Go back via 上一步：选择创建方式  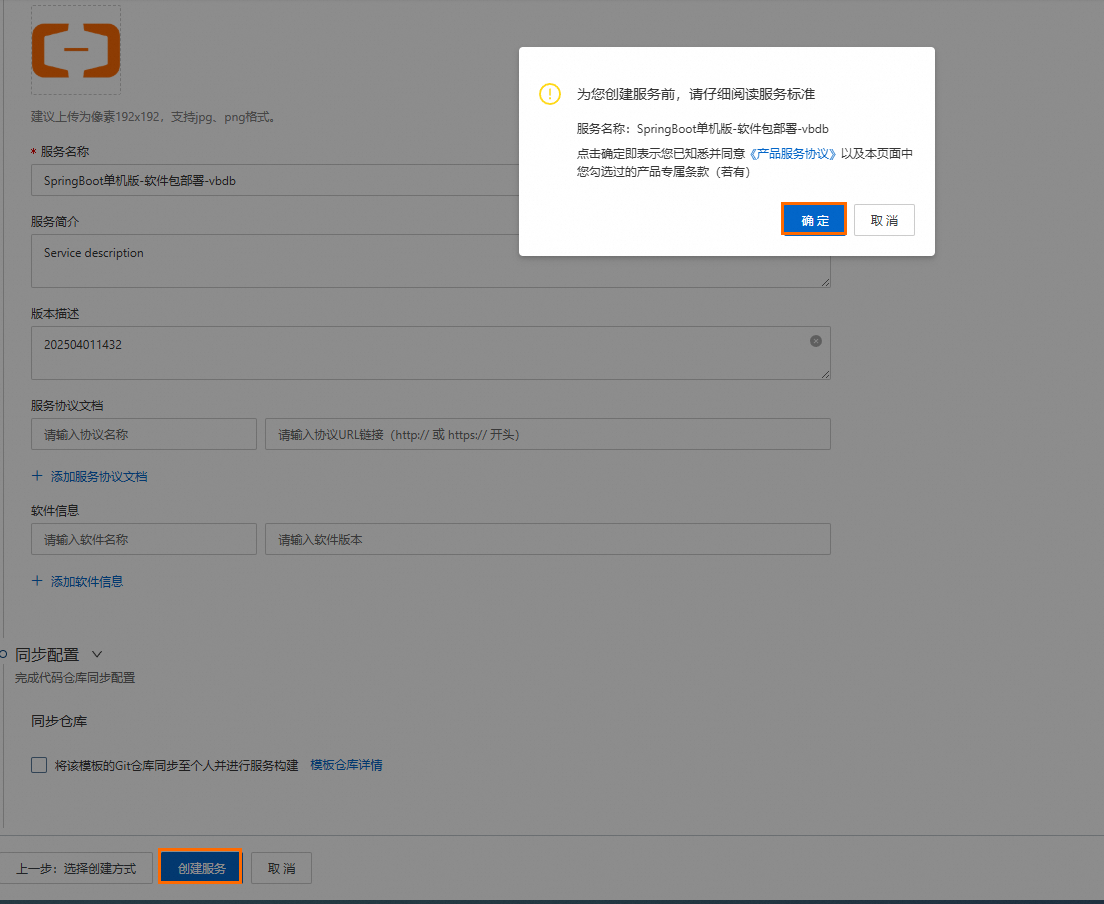click(x=76, y=868)
